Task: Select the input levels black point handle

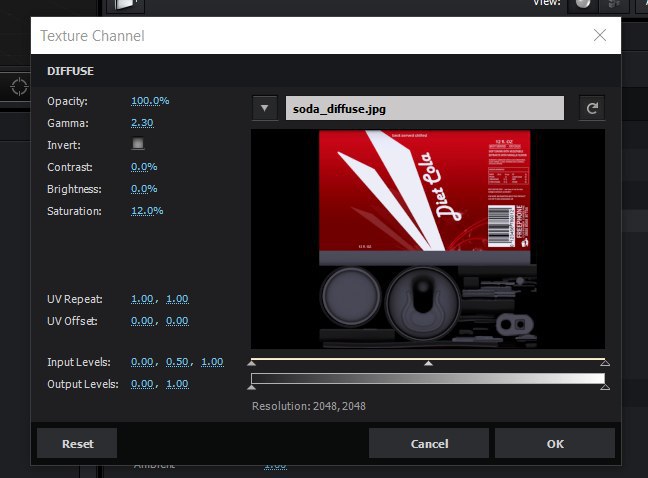Action: coord(252,363)
